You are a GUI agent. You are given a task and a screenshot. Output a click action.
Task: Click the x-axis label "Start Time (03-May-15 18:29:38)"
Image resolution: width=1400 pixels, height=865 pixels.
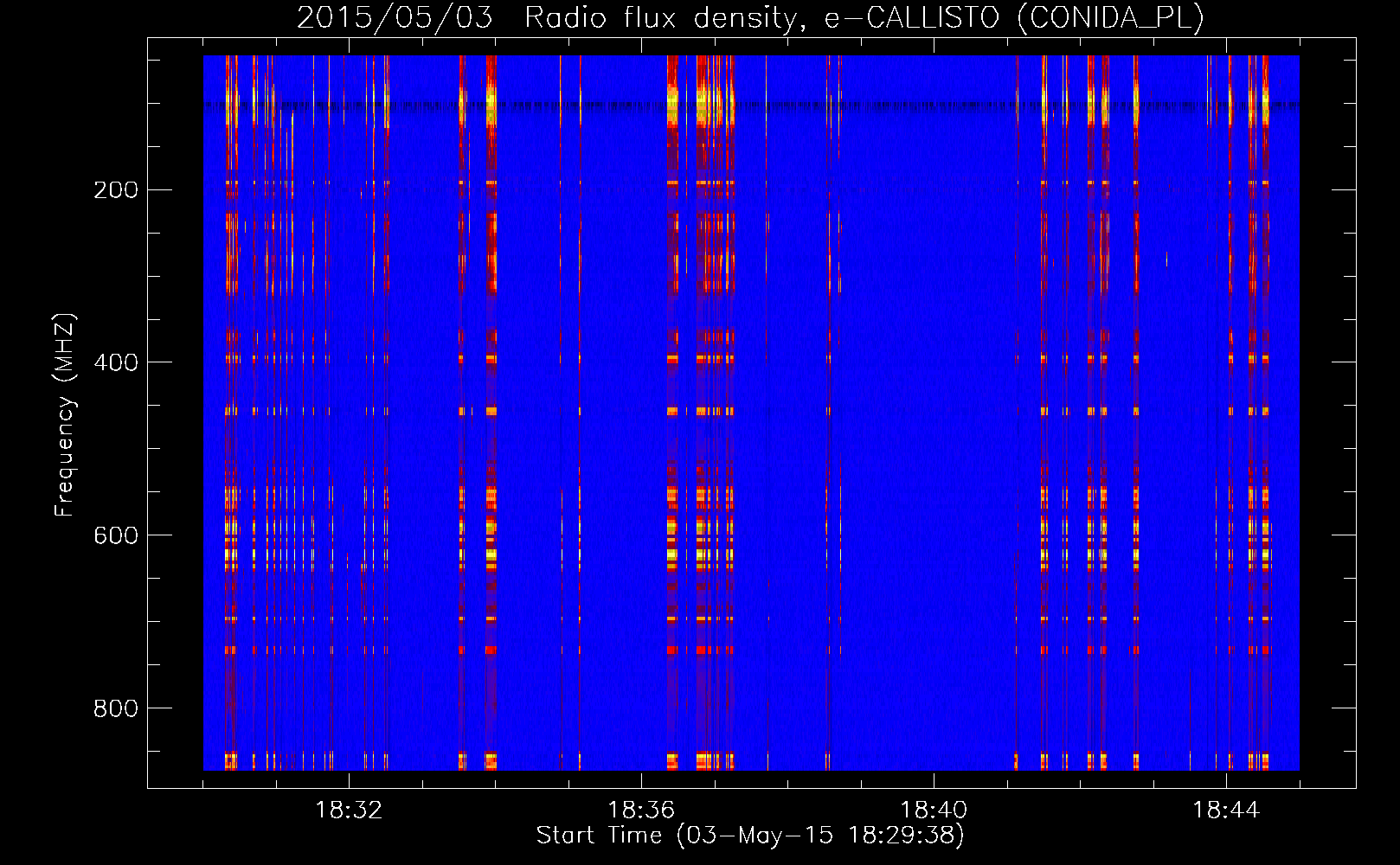tap(750, 836)
